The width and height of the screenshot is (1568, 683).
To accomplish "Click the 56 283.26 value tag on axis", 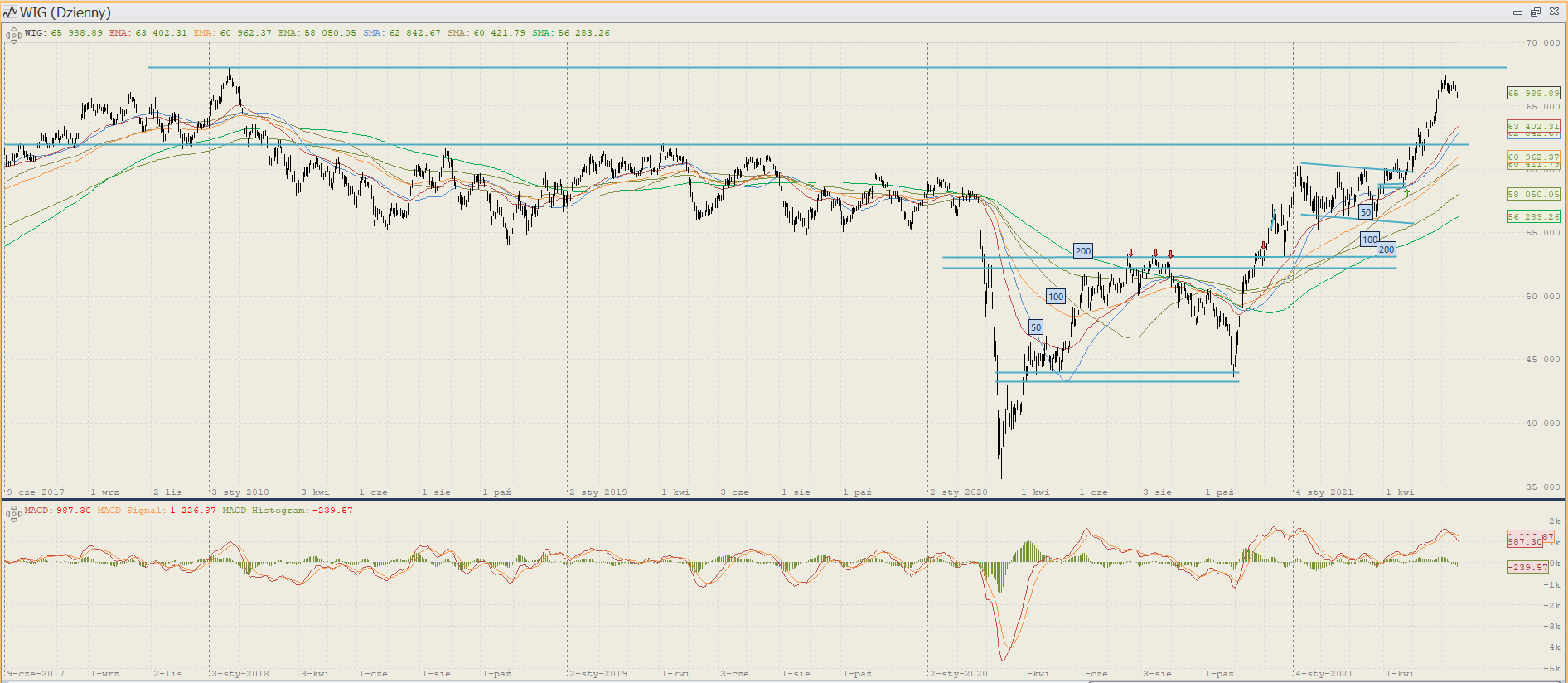I will click(1532, 216).
